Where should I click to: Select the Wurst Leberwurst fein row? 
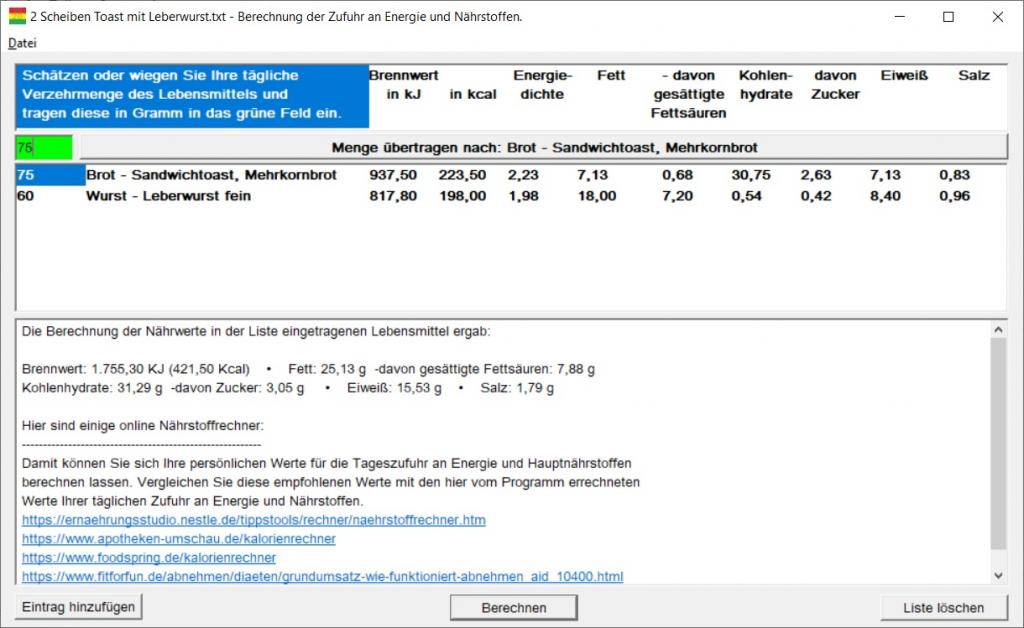[168, 196]
